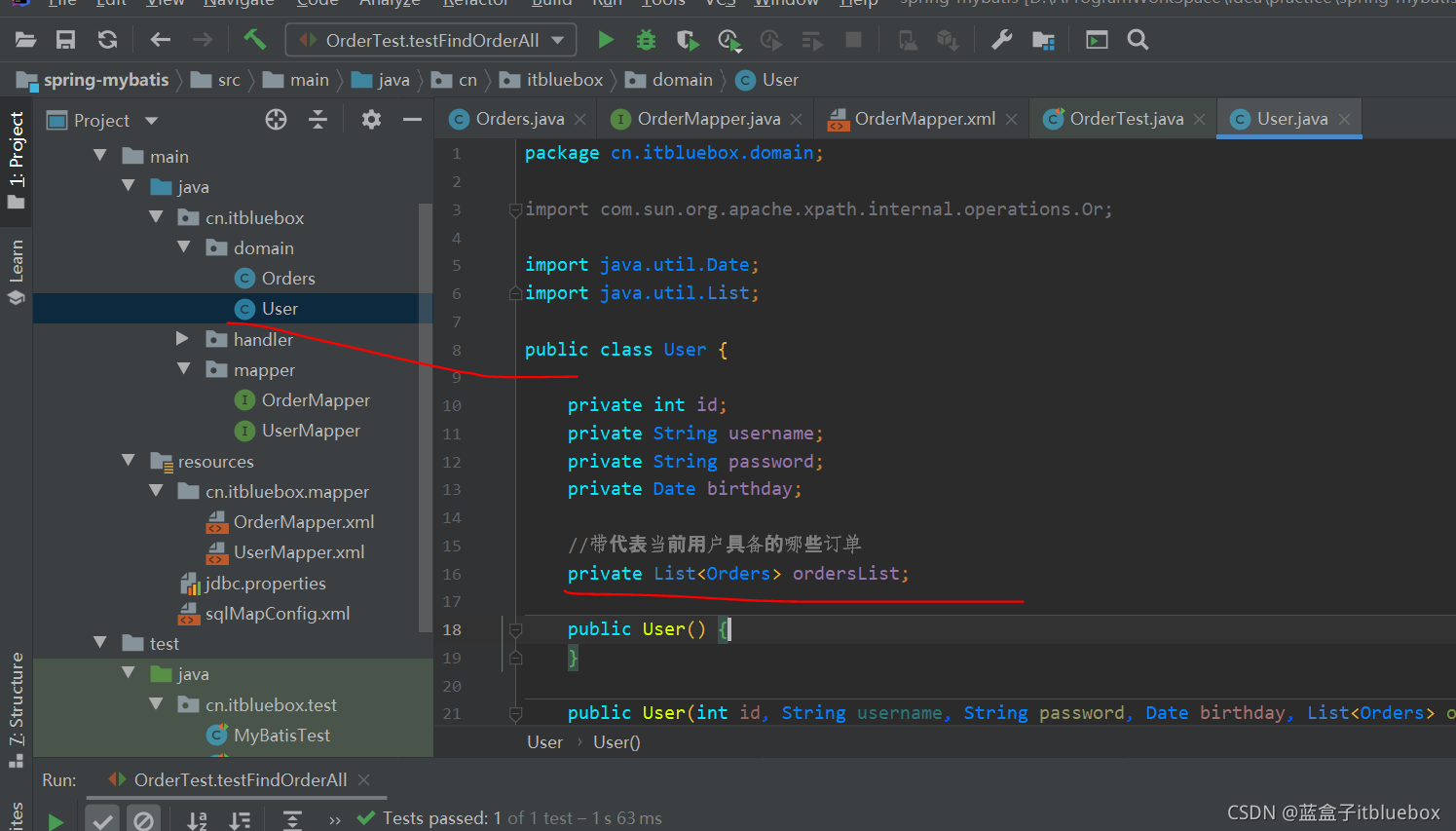
Task: Open Project Structure toolbar icon
Action: [x=1043, y=40]
